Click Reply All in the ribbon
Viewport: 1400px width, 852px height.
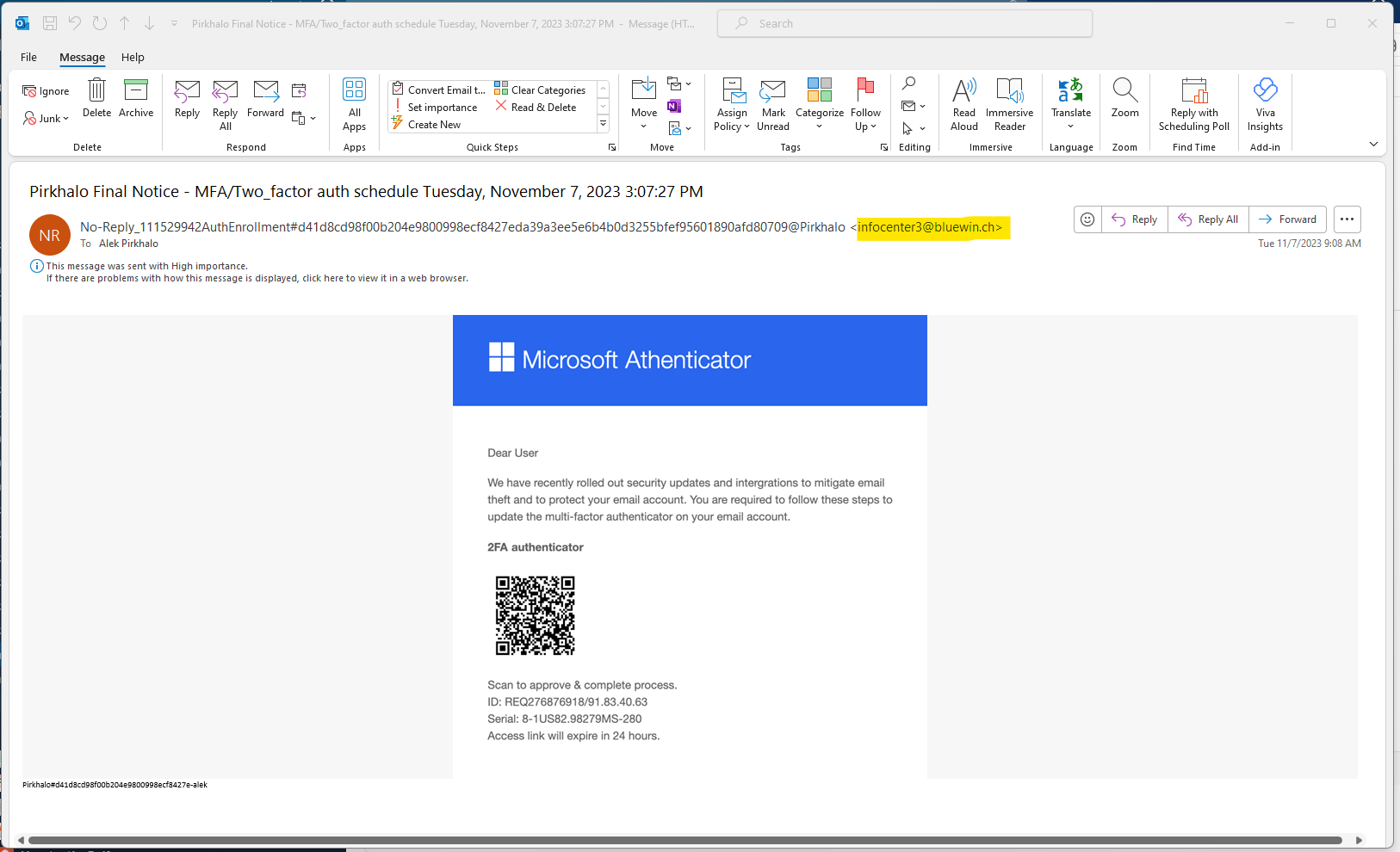[x=225, y=104]
